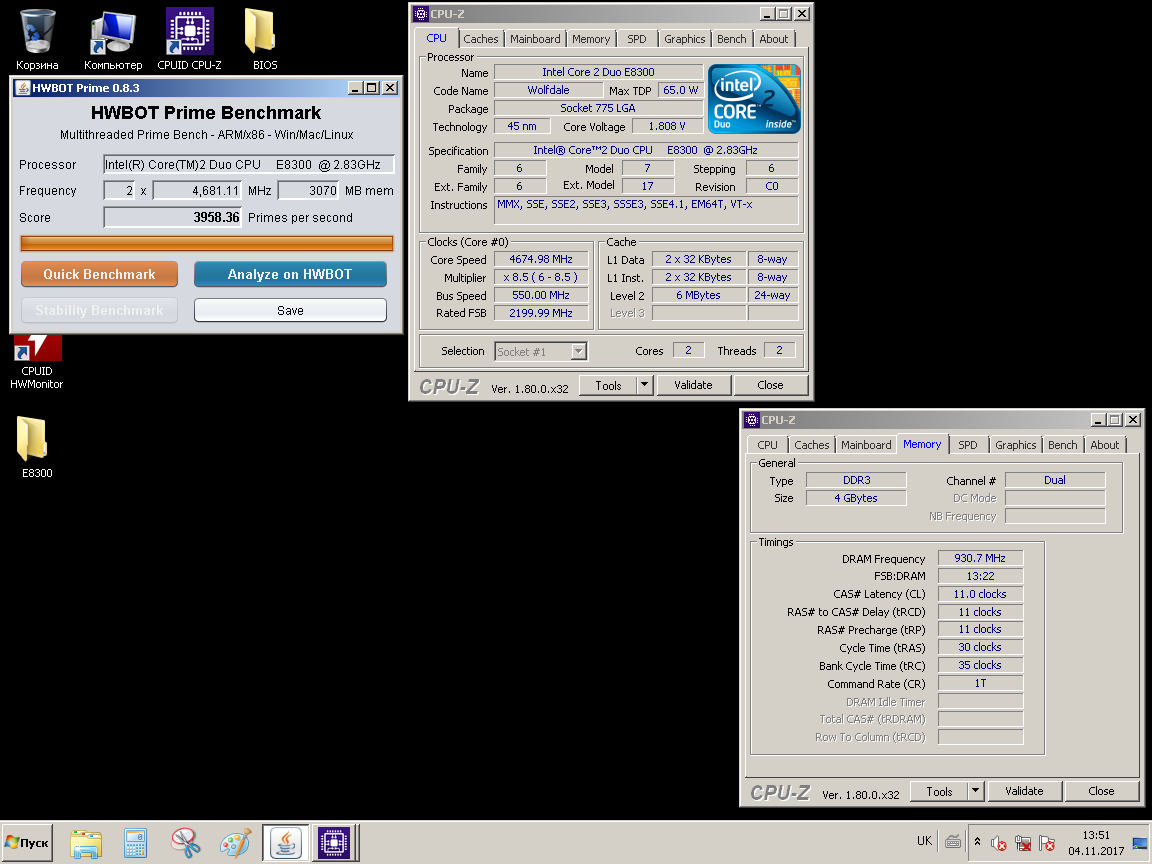This screenshot has width=1152, height=864.
Task: Open About tab in Memory CPU-Z window
Action: click(x=1104, y=445)
